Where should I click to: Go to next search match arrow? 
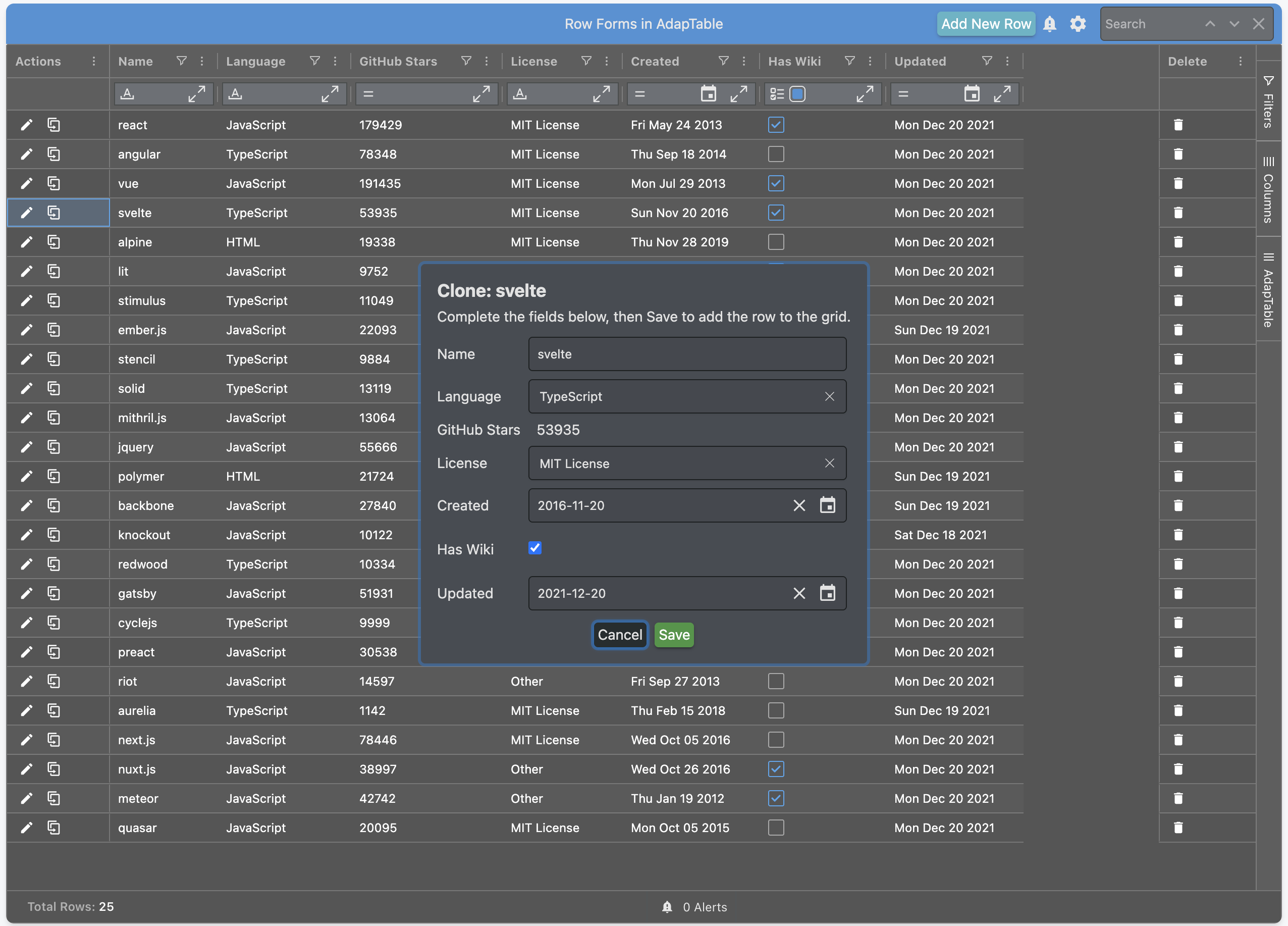(x=1234, y=24)
